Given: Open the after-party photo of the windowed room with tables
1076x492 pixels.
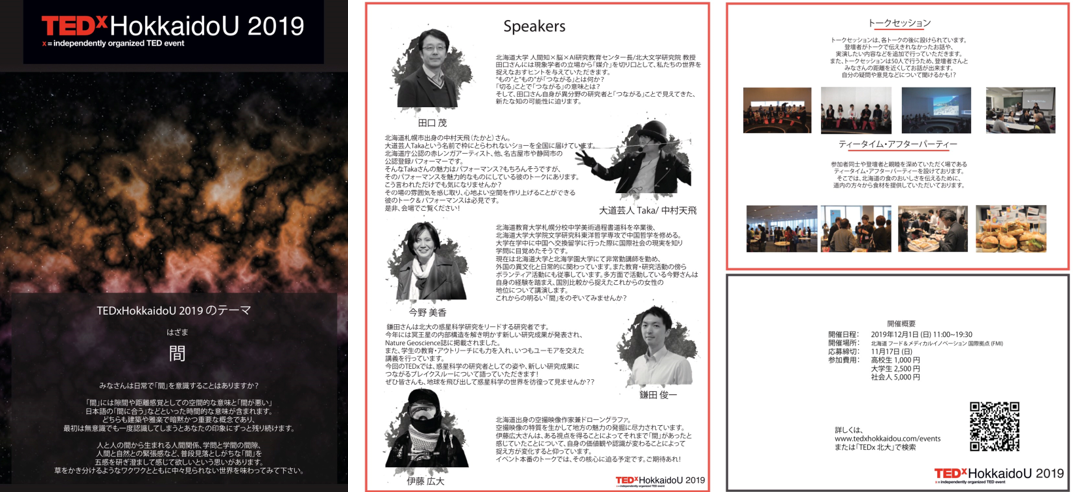Looking at the screenshot, I should pos(781,229).
